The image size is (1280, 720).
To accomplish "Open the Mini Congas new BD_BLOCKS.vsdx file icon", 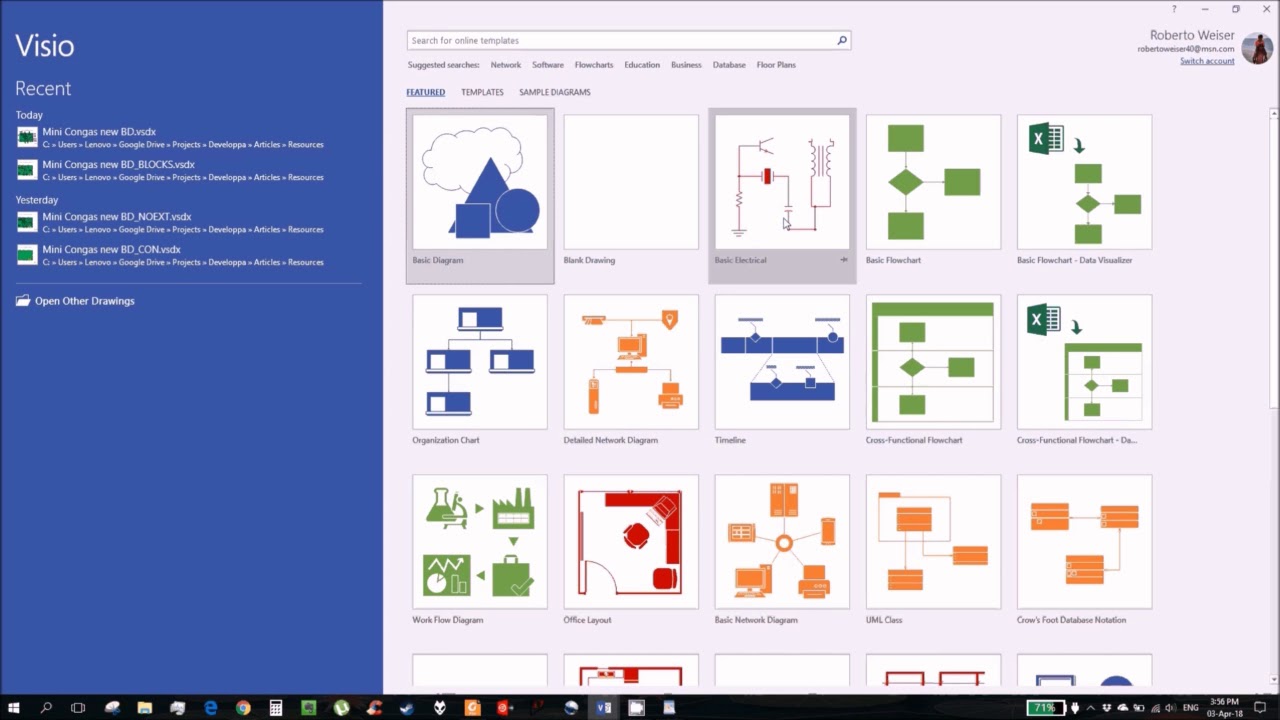I will [x=27, y=170].
